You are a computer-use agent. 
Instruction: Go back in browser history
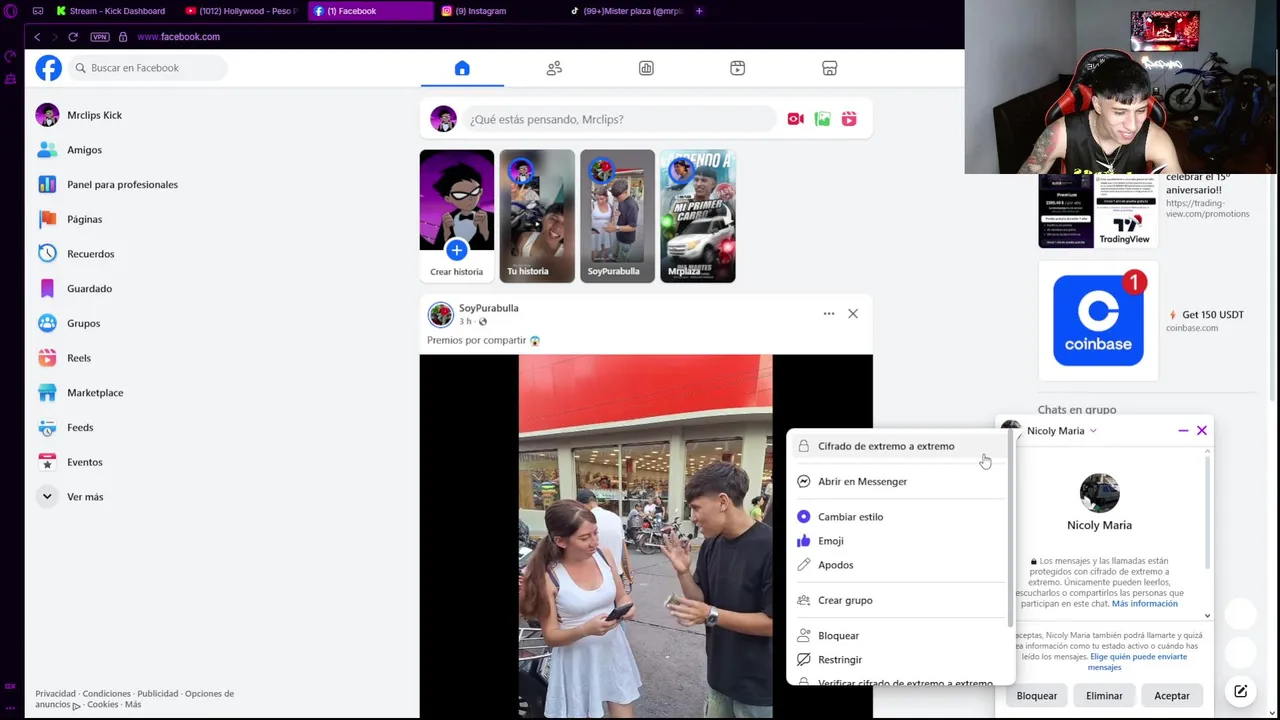click(x=37, y=37)
